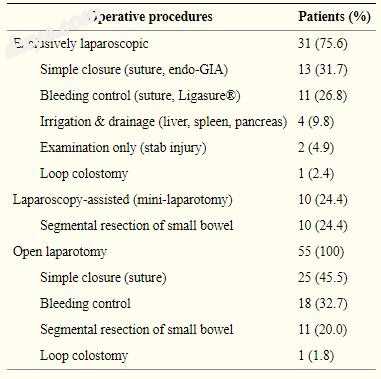This screenshot has height=379, width=381.
Task: Click the value '1 (1.8)'
Action: point(316,356)
